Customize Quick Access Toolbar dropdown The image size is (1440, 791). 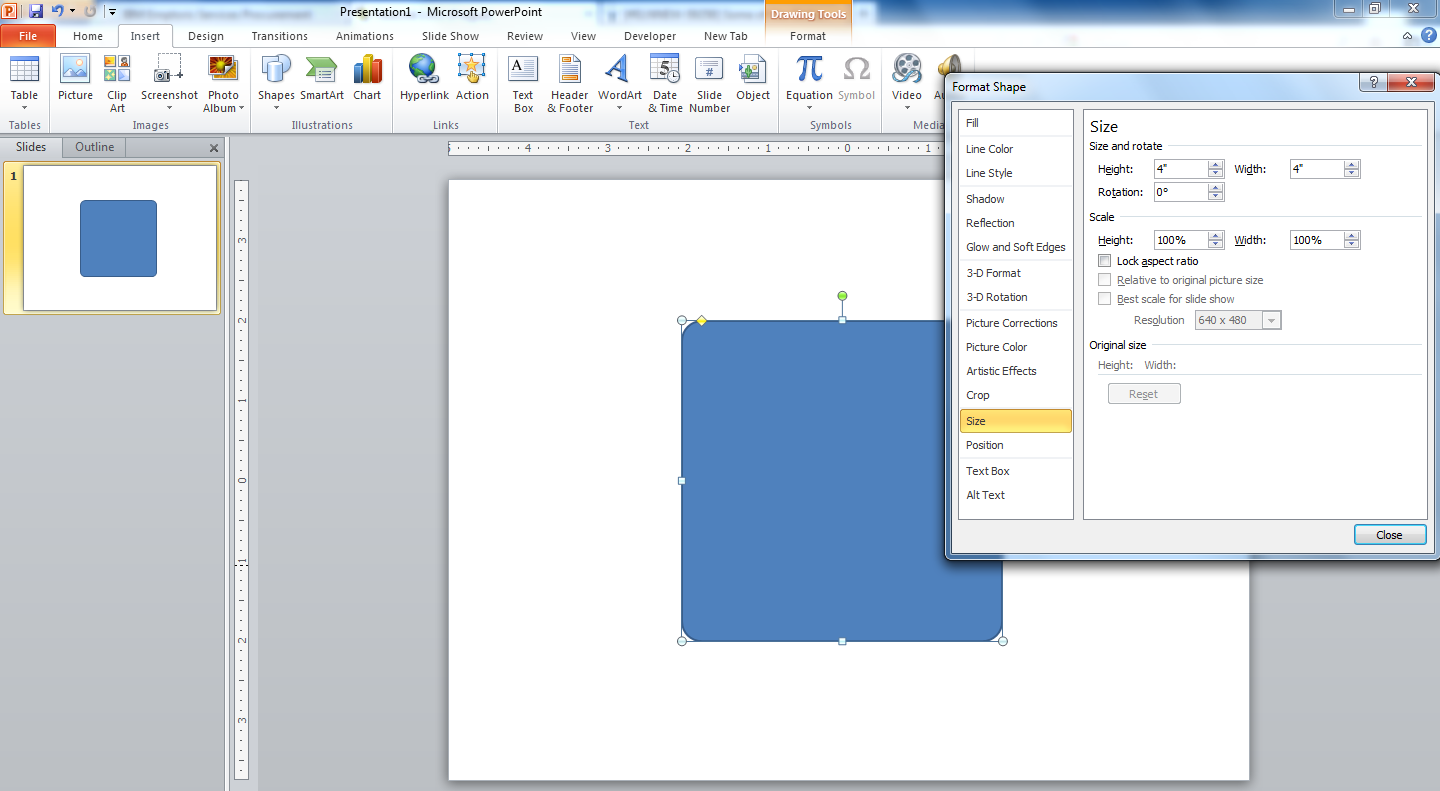(x=112, y=11)
